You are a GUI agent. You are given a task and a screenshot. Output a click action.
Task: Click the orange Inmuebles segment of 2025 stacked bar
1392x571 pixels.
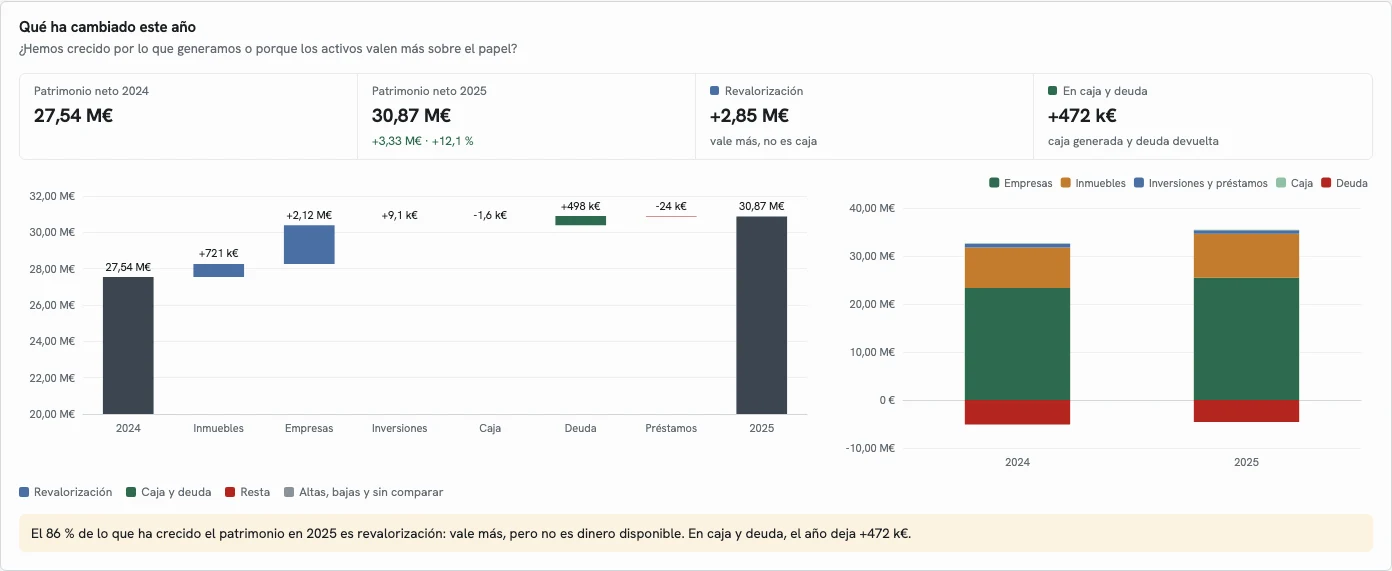pyautogui.click(x=1246, y=255)
